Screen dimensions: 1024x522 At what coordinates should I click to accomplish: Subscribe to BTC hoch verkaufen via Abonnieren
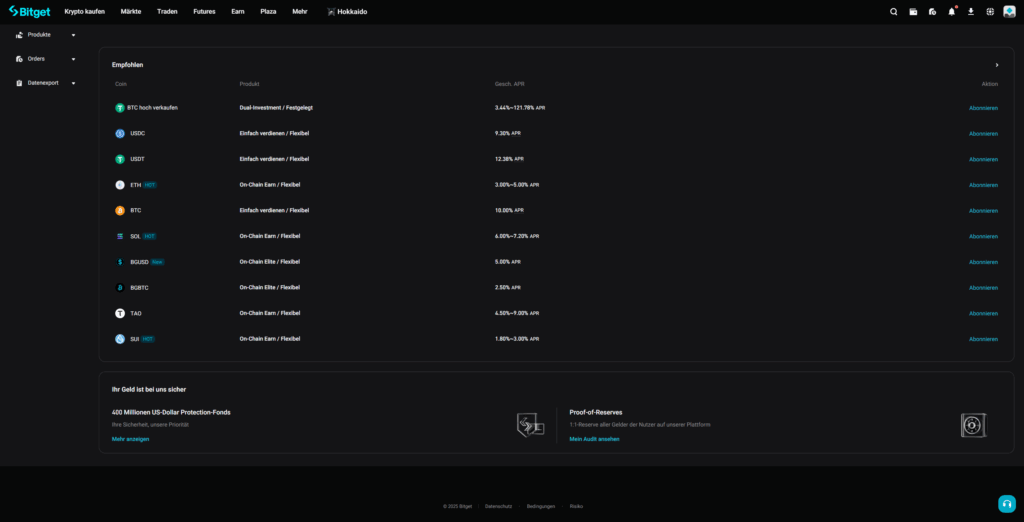tap(983, 108)
